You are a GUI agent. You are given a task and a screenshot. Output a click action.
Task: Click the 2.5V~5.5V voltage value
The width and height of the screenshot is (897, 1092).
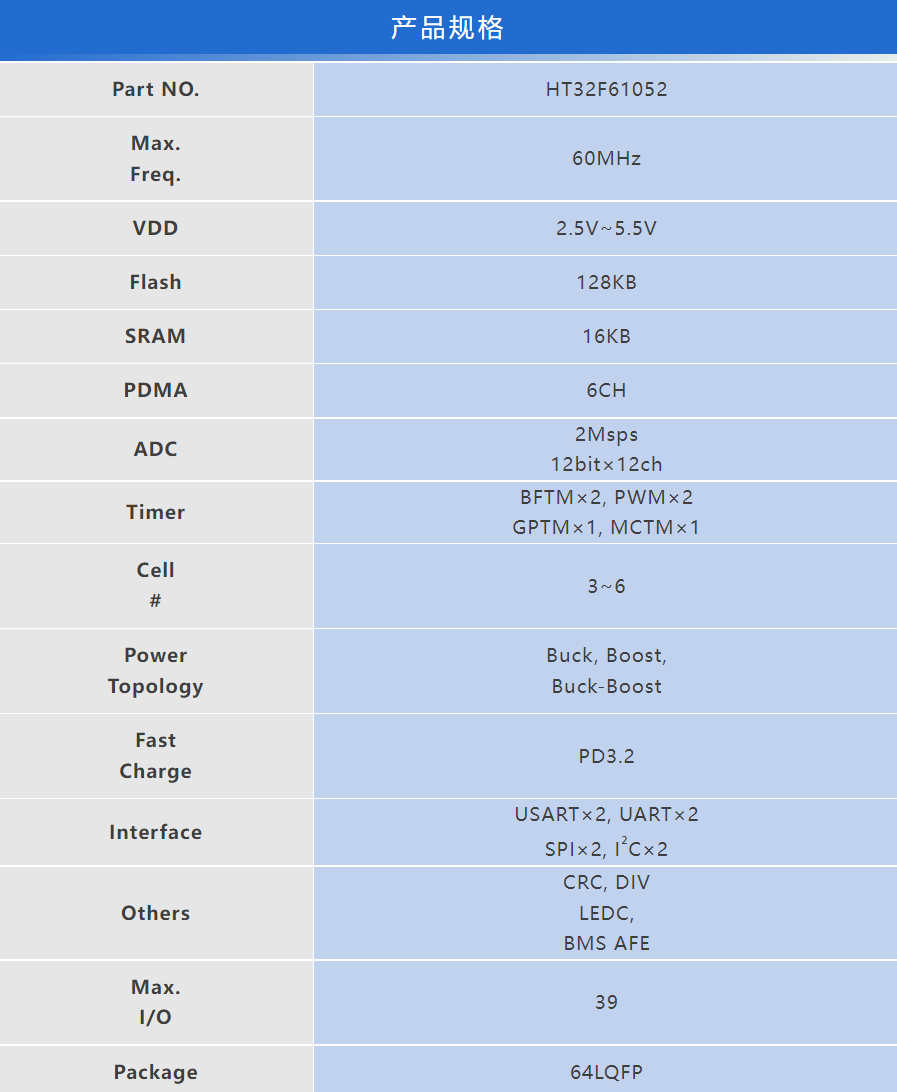pyautogui.click(x=606, y=228)
